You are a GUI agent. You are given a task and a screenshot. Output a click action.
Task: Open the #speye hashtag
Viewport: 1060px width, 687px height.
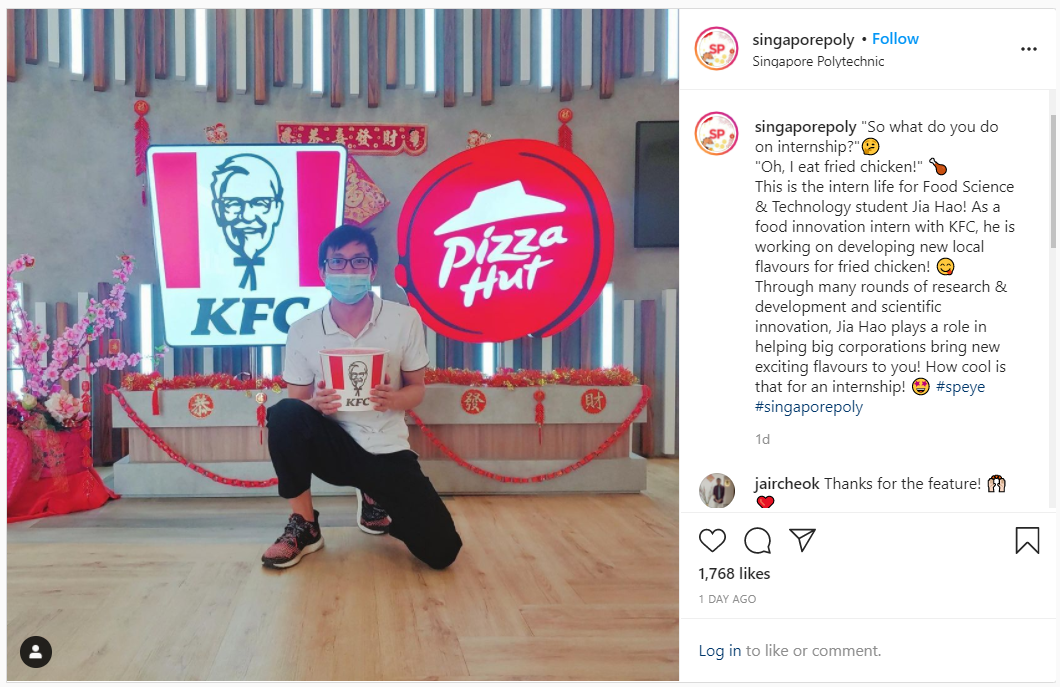coord(960,387)
